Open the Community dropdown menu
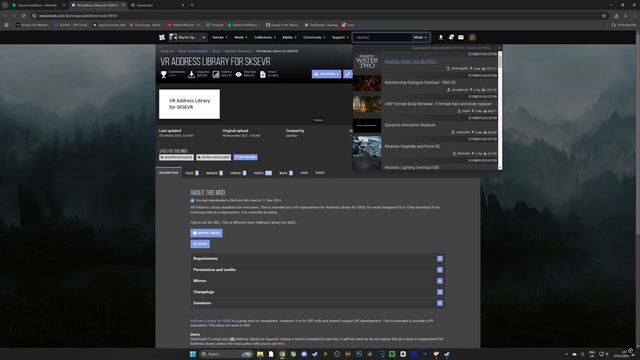Viewport: 640px width, 360px height. point(314,37)
